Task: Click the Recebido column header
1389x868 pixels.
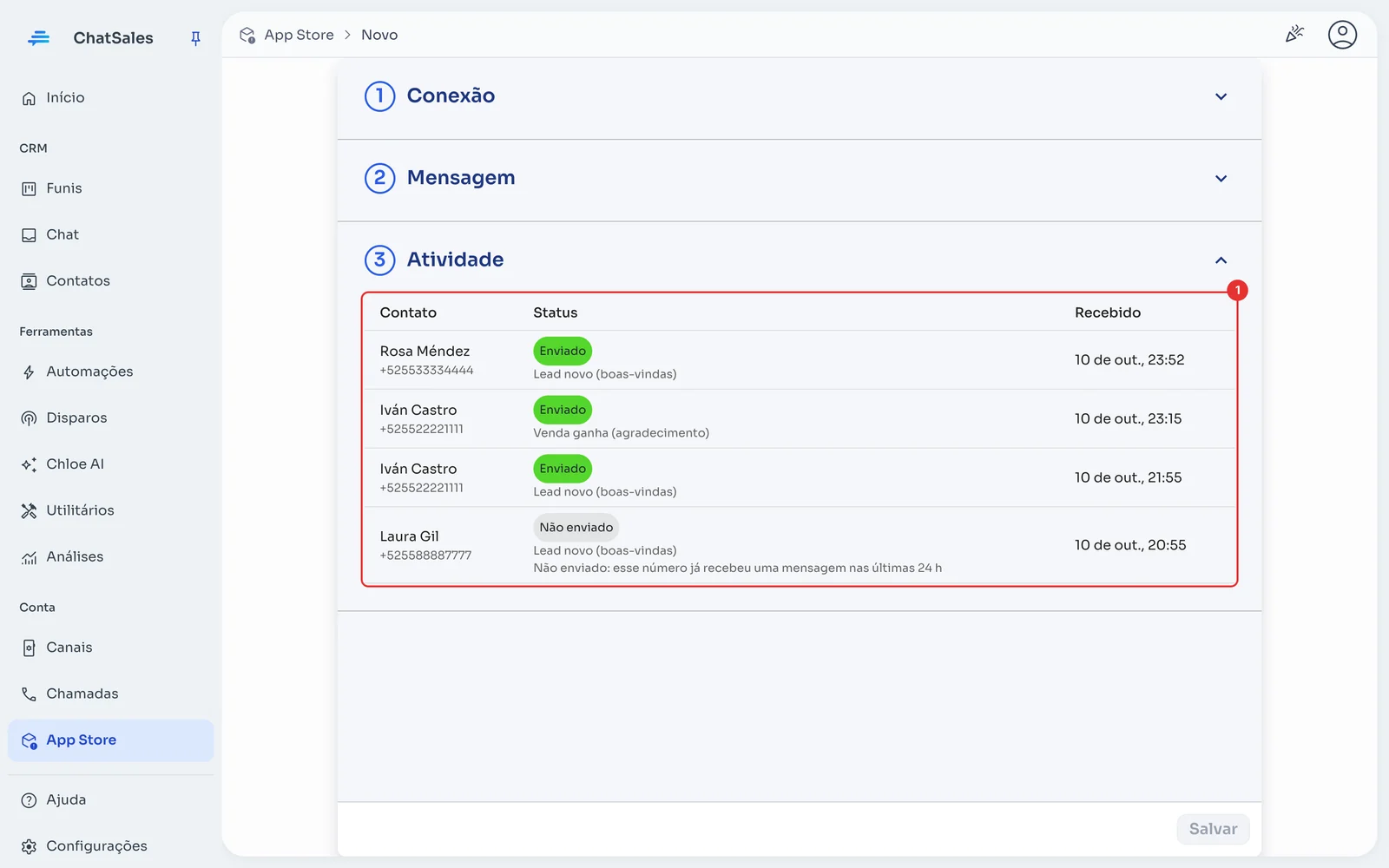Action: 1108,312
